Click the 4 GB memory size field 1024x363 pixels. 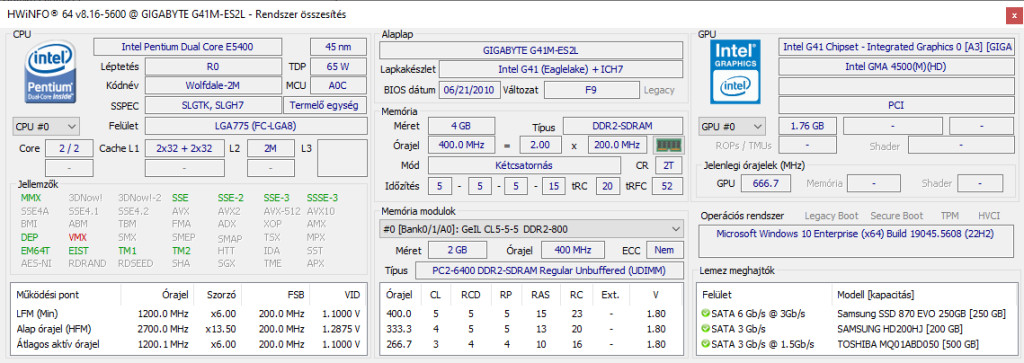click(462, 126)
